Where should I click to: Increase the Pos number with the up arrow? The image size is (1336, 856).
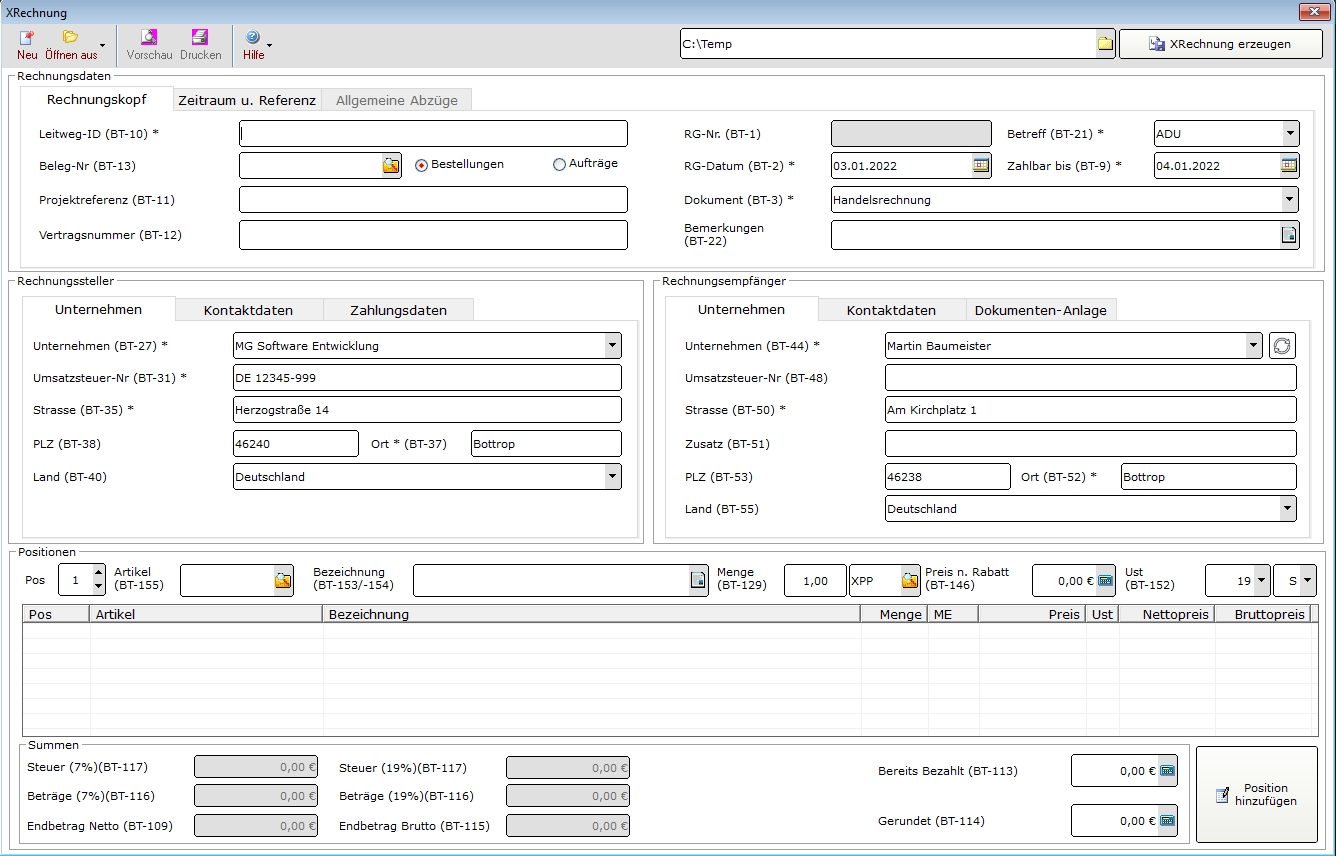point(97,573)
